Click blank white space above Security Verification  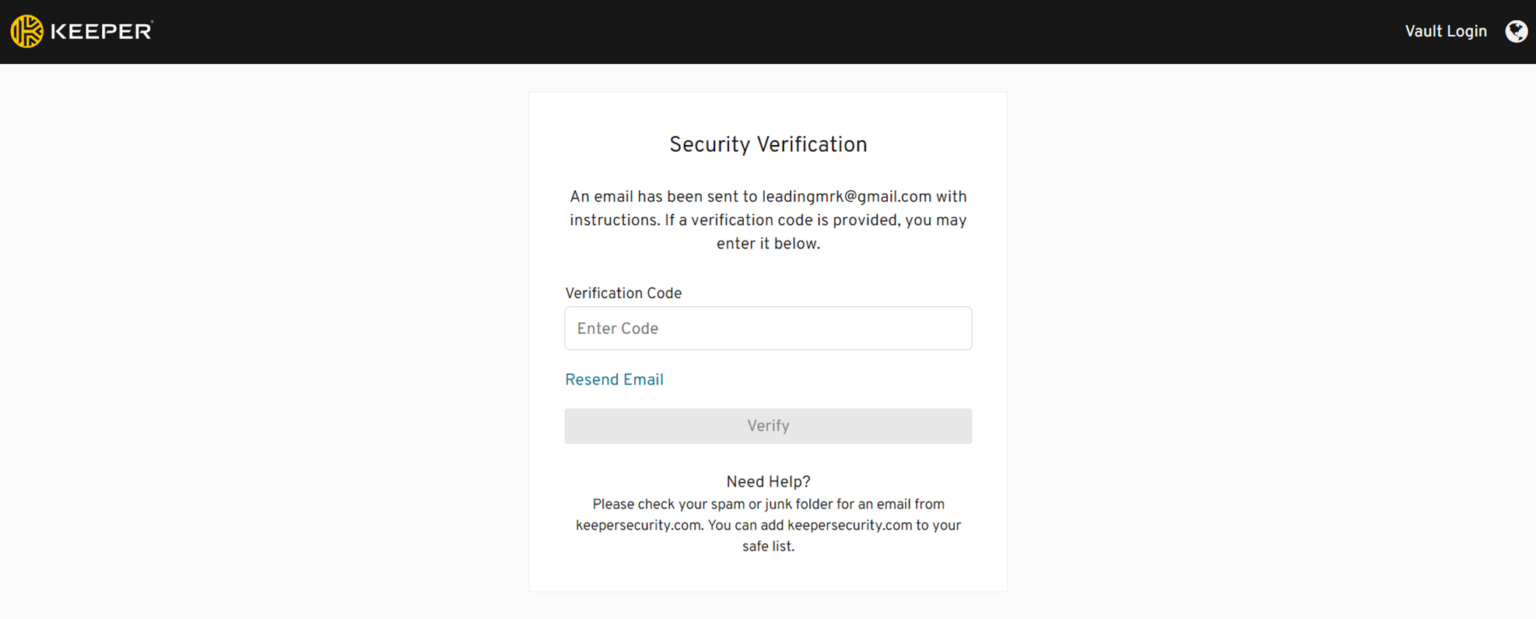(768, 110)
